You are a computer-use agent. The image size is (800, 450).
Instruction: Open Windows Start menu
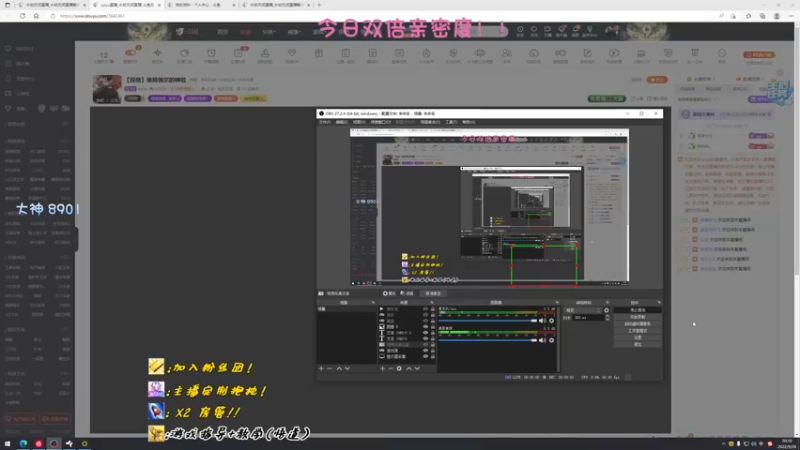(x=8, y=444)
